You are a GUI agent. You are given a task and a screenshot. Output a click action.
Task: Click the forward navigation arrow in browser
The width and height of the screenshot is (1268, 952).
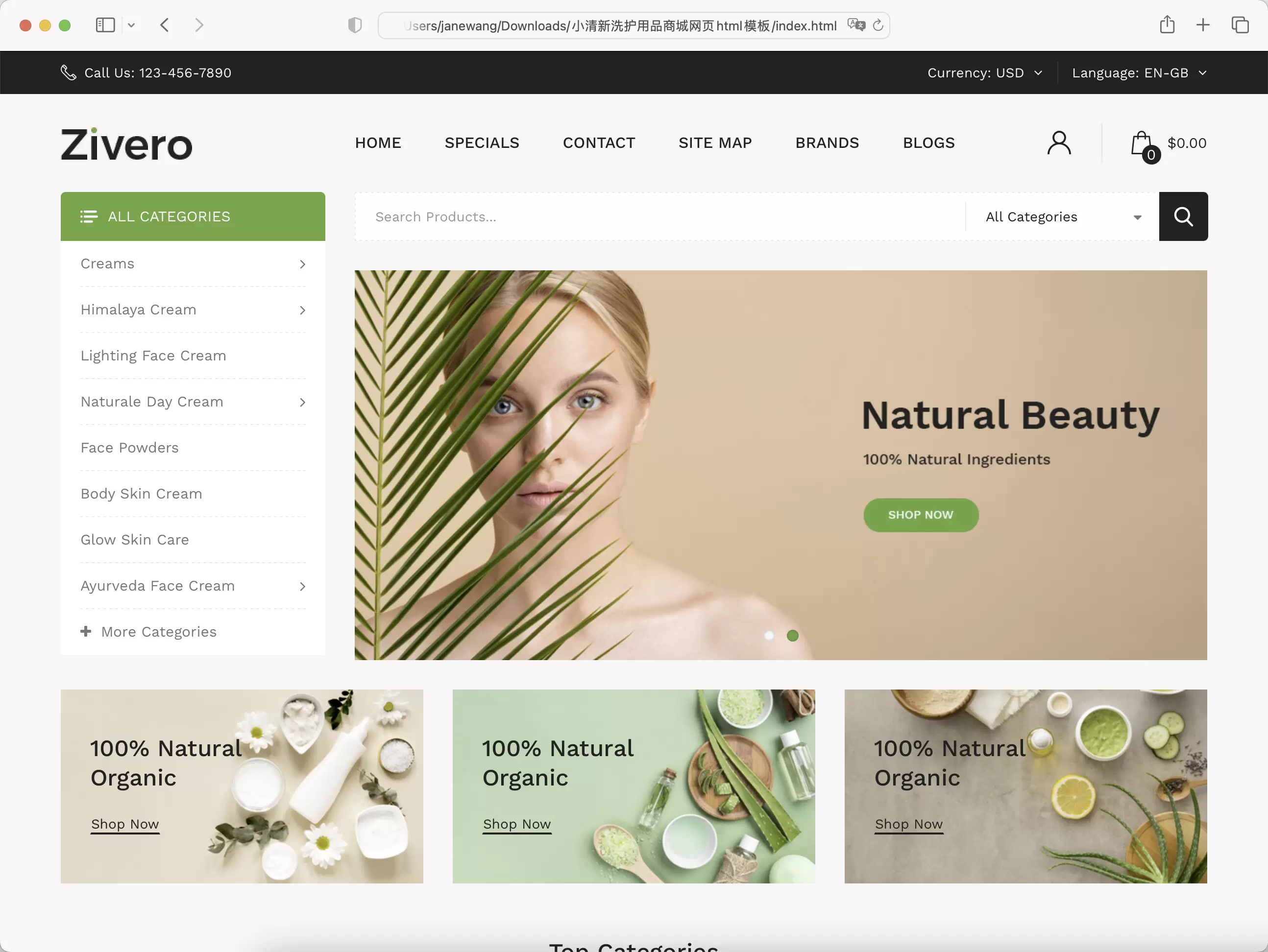(198, 25)
